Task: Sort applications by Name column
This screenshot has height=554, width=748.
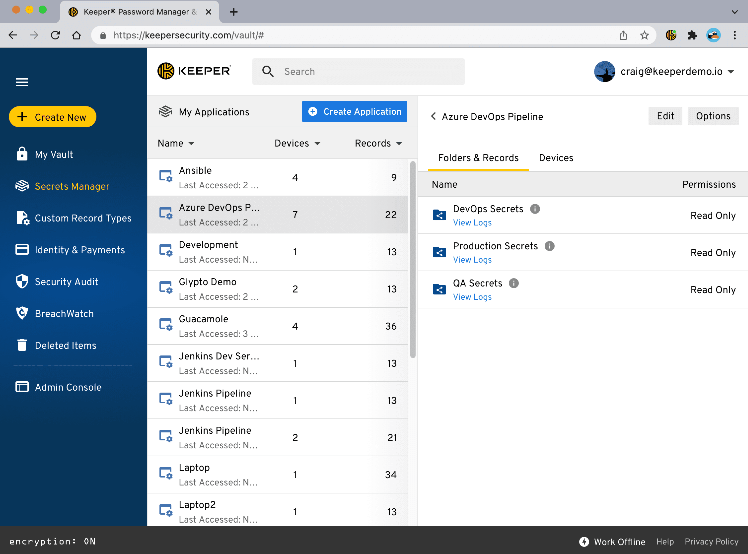Action: pyautogui.click(x=176, y=144)
